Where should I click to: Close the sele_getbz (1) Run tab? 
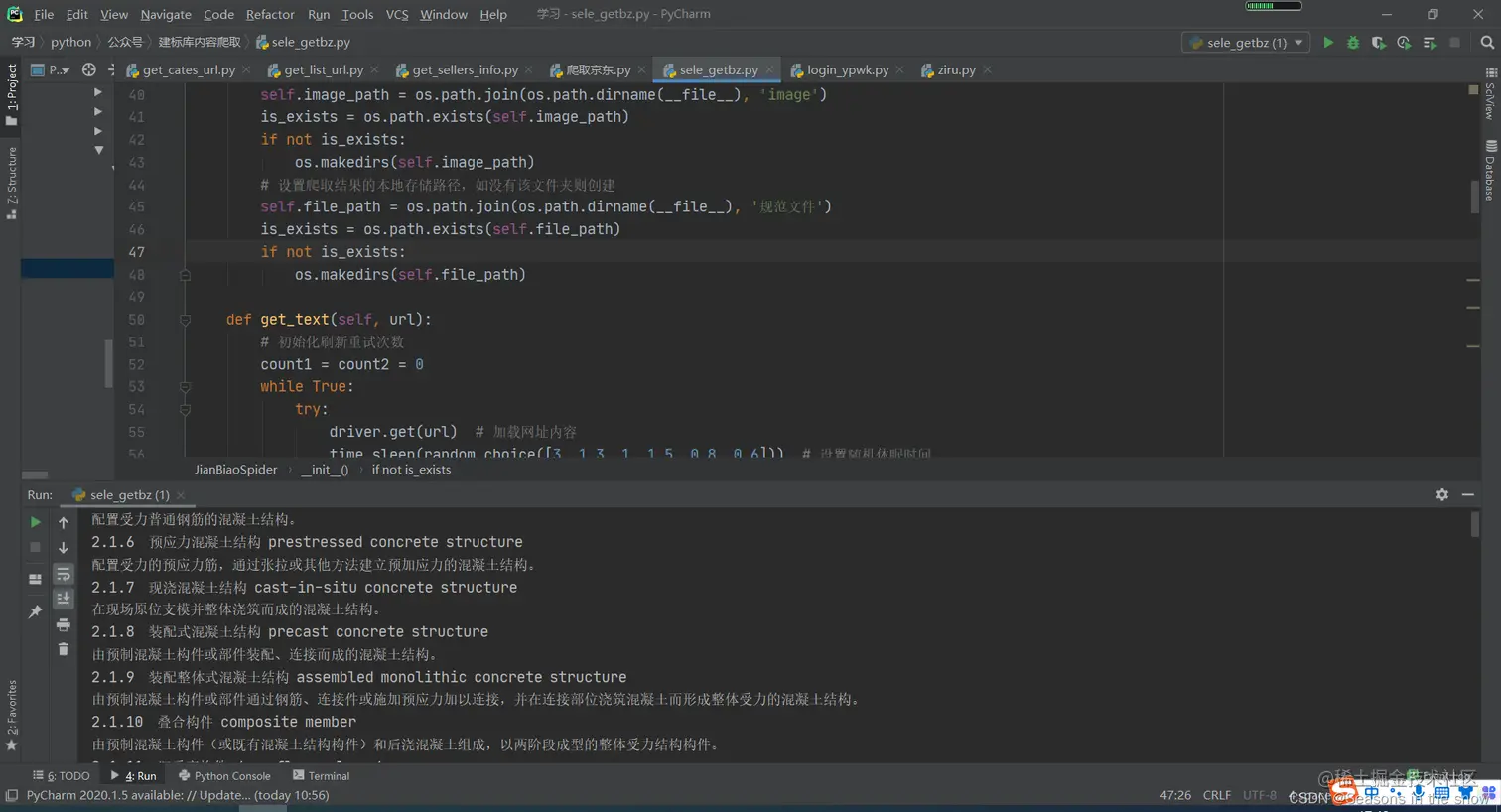pyautogui.click(x=181, y=495)
